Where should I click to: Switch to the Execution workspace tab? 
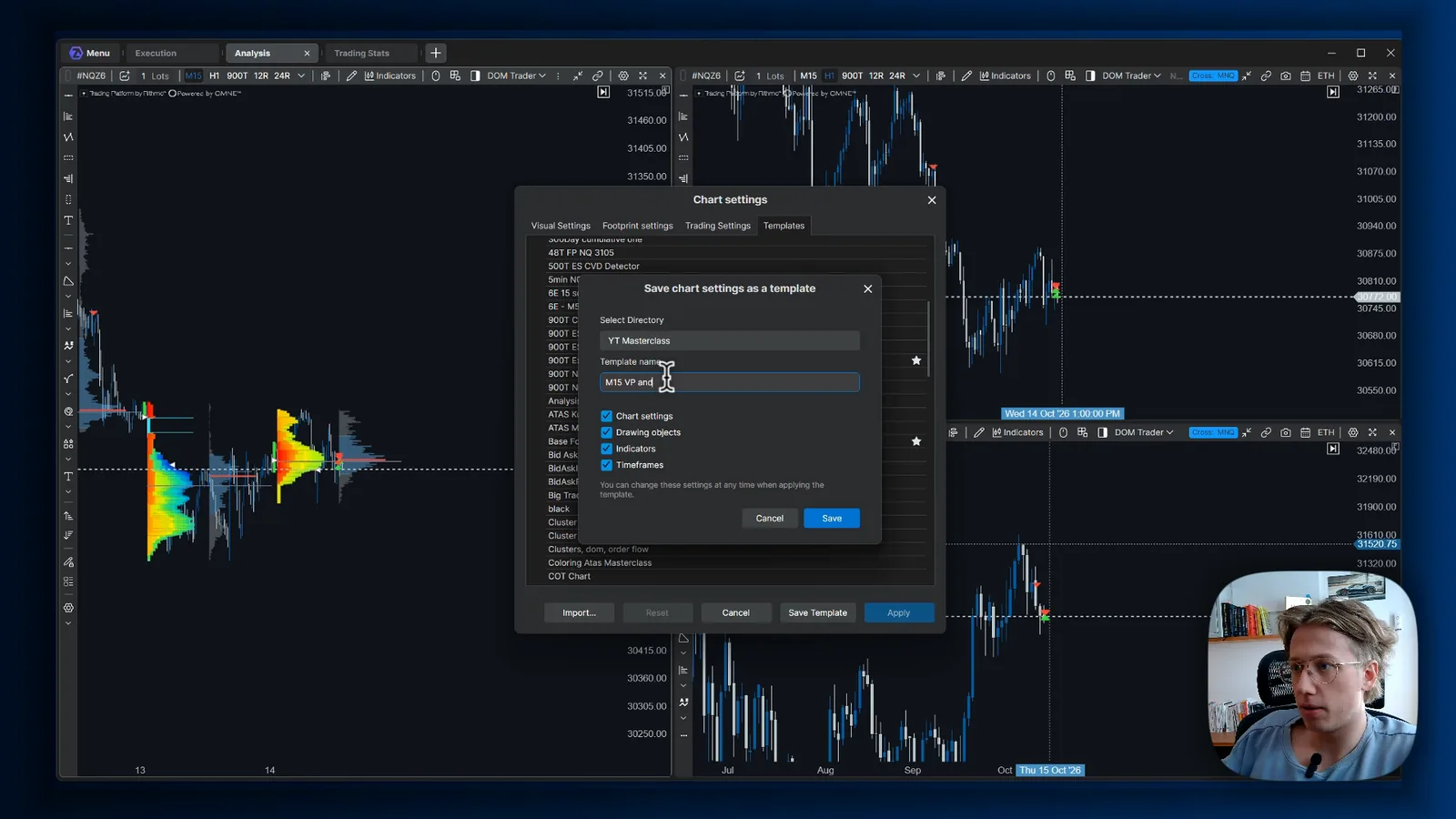[156, 53]
